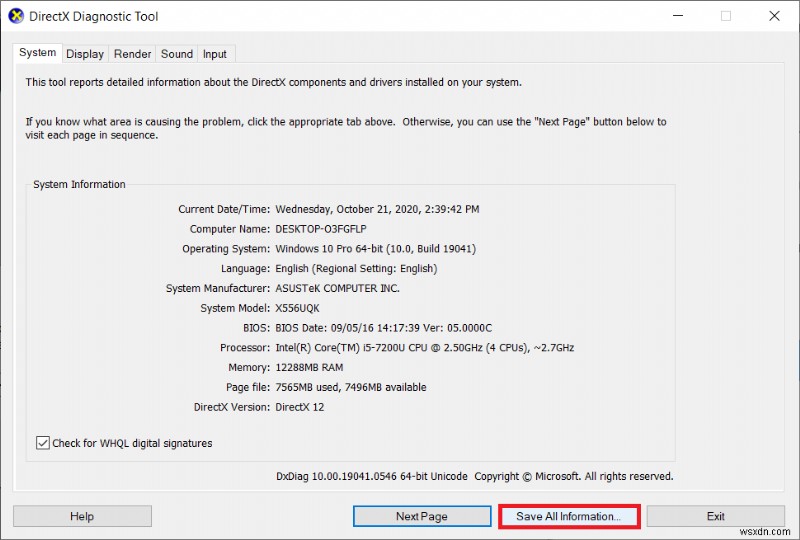Click ASUSTeK COMPUTER INC. manufacturer value
The image size is (800, 540).
click(337, 288)
